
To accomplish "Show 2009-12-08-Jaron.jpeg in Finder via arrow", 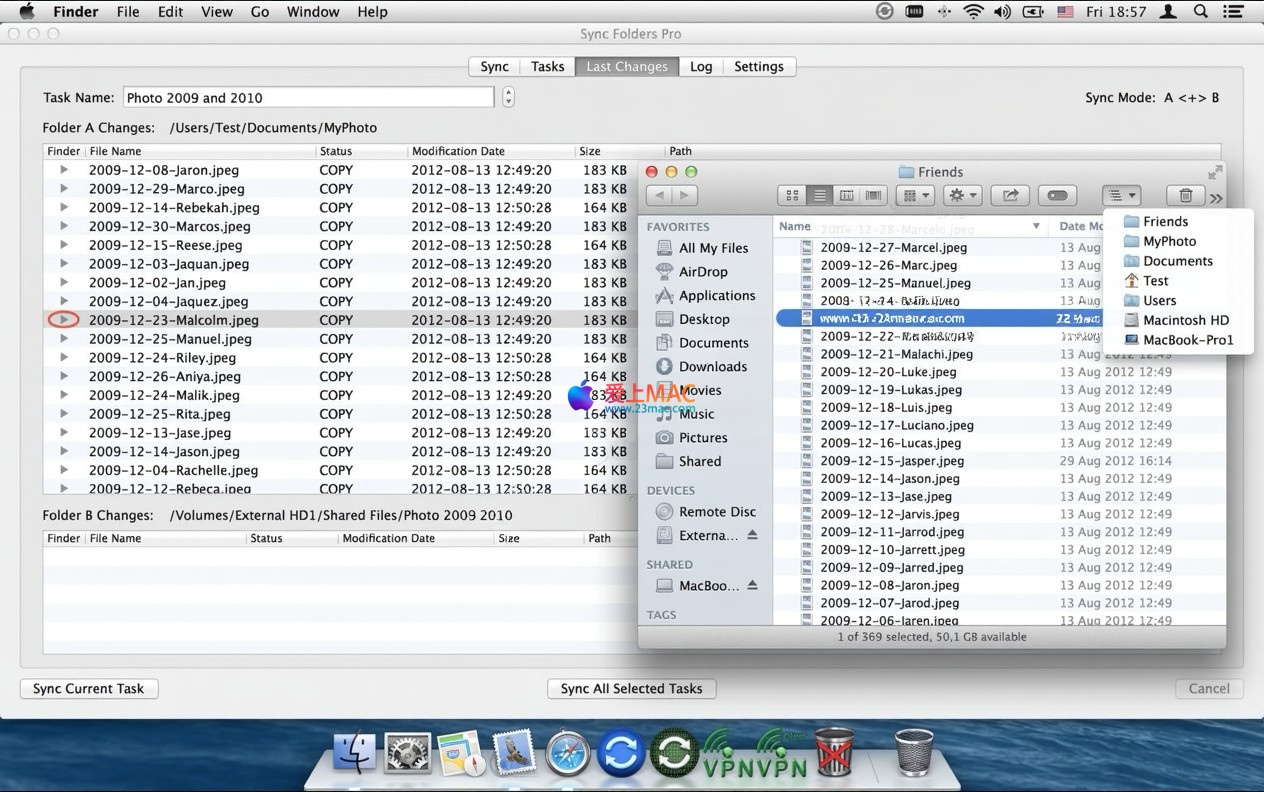I will pos(64,170).
